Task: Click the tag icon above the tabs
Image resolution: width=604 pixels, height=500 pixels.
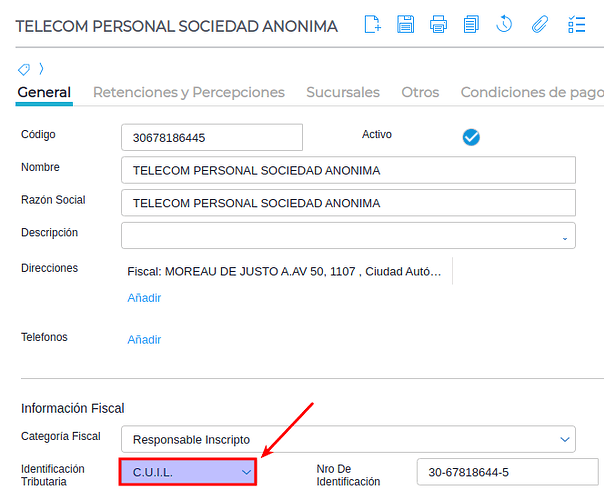Action: click(24, 69)
